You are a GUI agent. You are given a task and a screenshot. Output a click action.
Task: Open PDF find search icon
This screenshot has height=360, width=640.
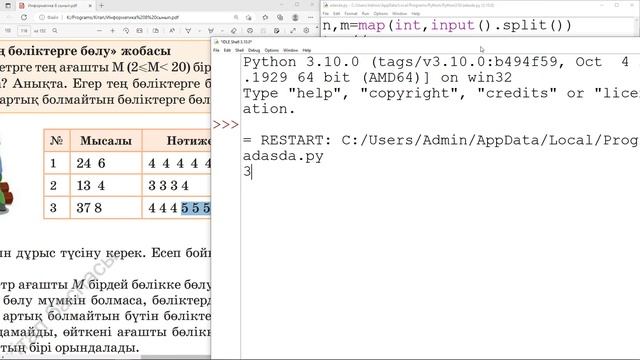pos(55,31)
